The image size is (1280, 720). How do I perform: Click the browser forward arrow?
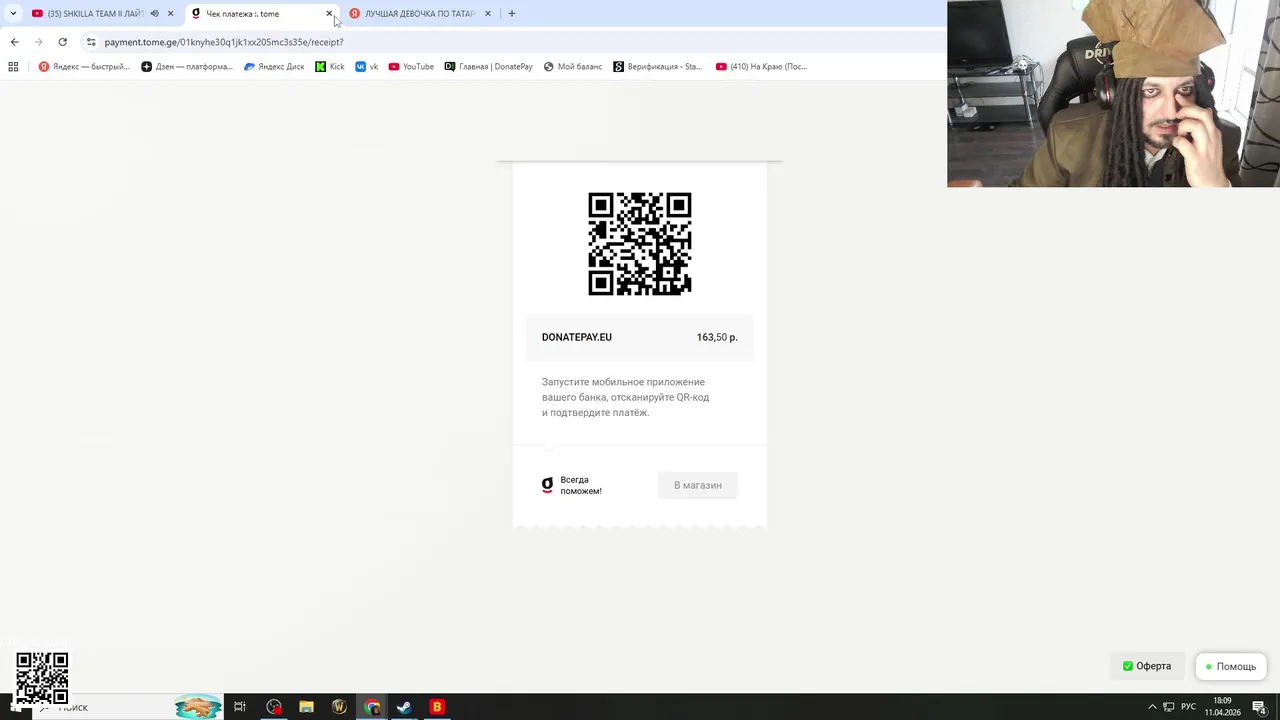click(38, 42)
